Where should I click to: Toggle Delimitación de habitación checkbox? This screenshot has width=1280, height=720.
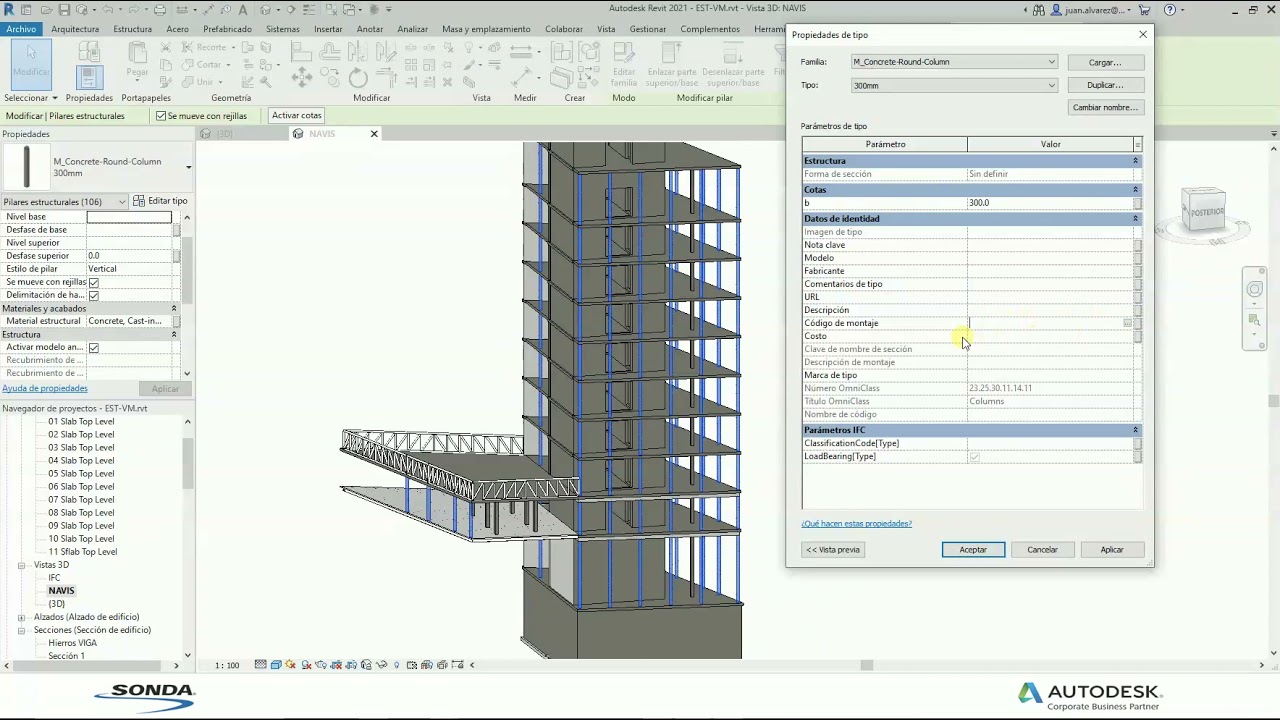pos(93,296)
